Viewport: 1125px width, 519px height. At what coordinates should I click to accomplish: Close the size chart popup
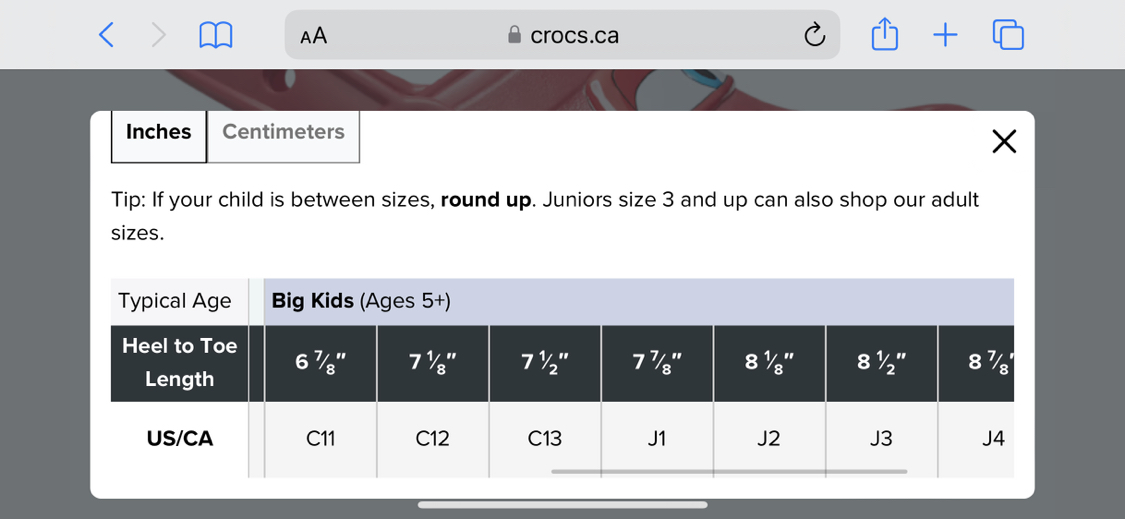point(1004,141)
